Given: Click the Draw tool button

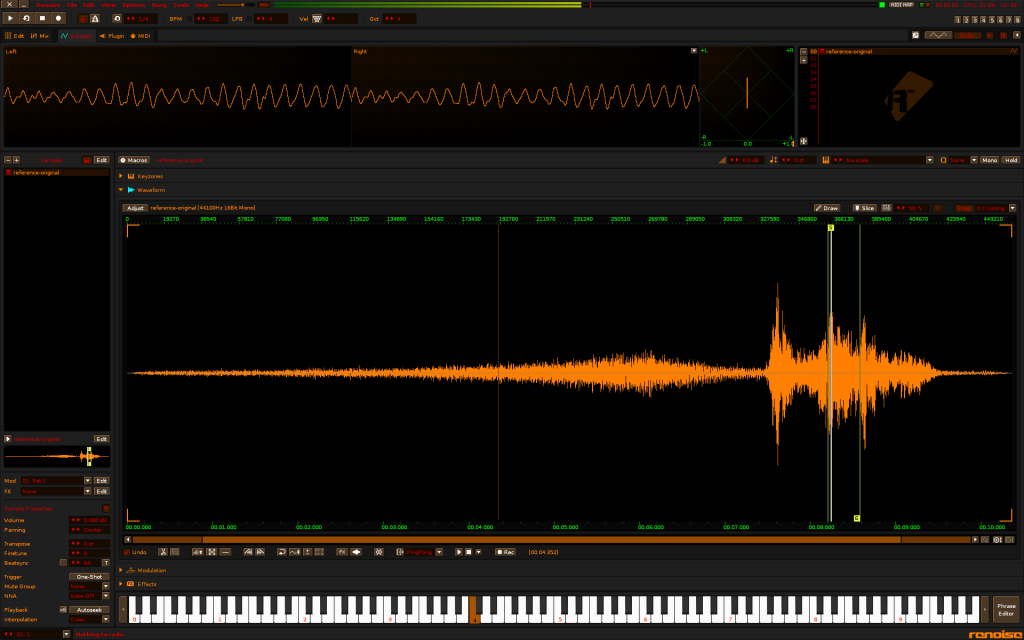Looking at the screenshot, I should click(x=827, y=208).
